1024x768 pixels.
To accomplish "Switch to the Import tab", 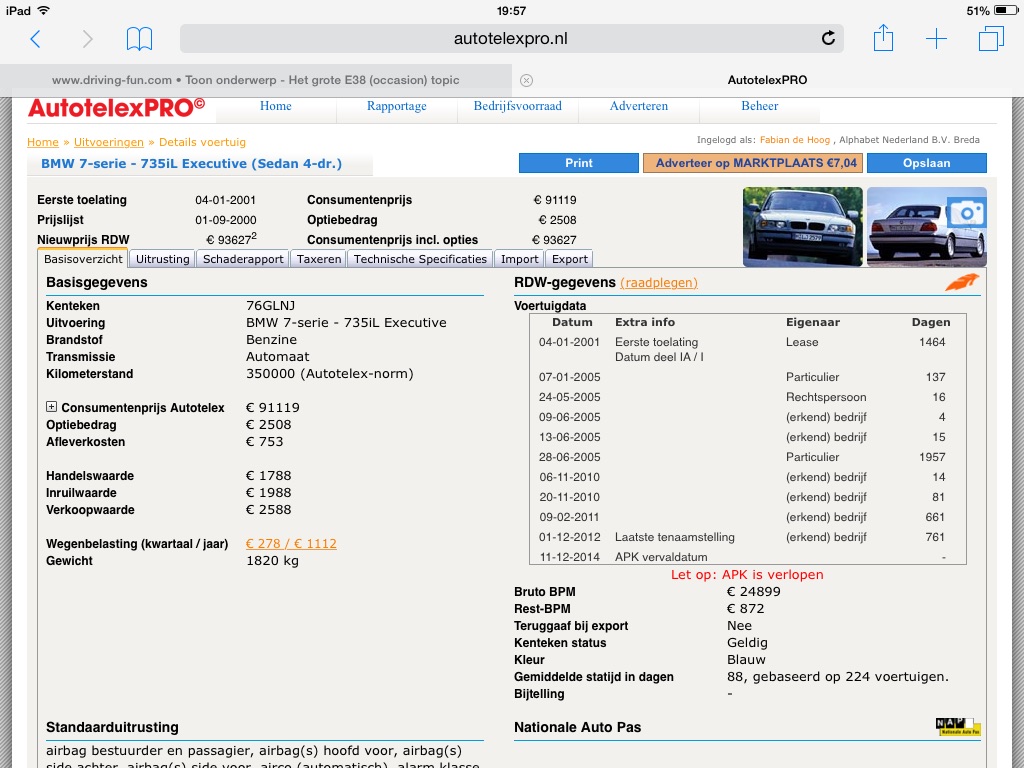I will coord(519,259).
